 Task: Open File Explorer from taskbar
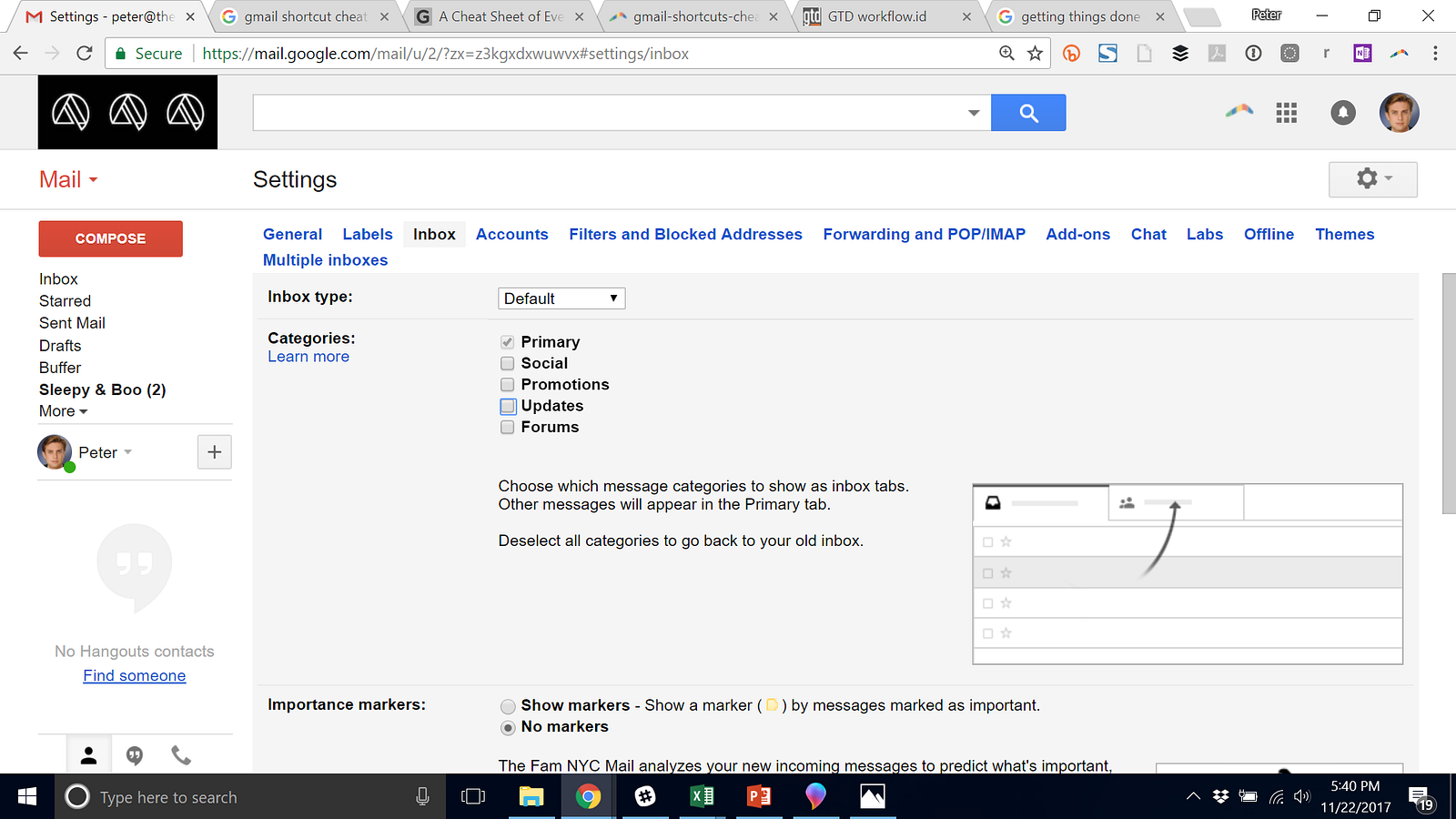coord(531,797)
